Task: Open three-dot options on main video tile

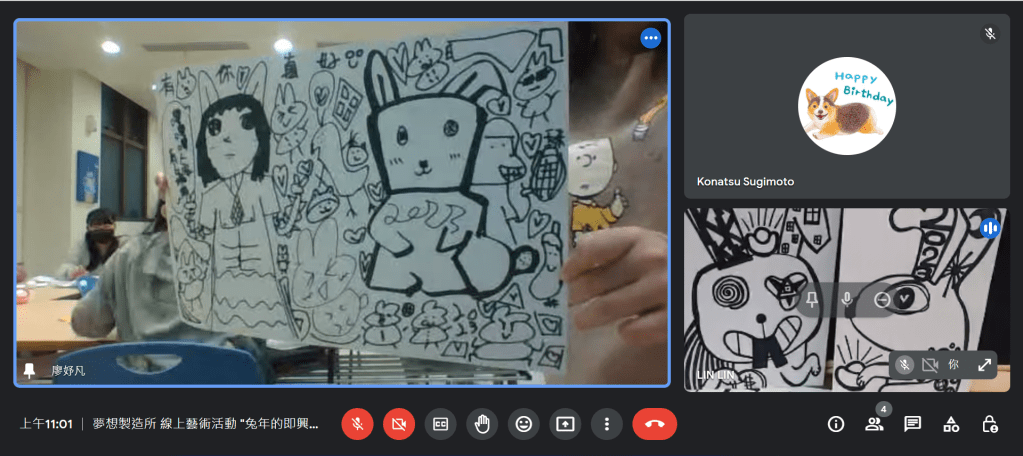Action: (x=651, y=38)
